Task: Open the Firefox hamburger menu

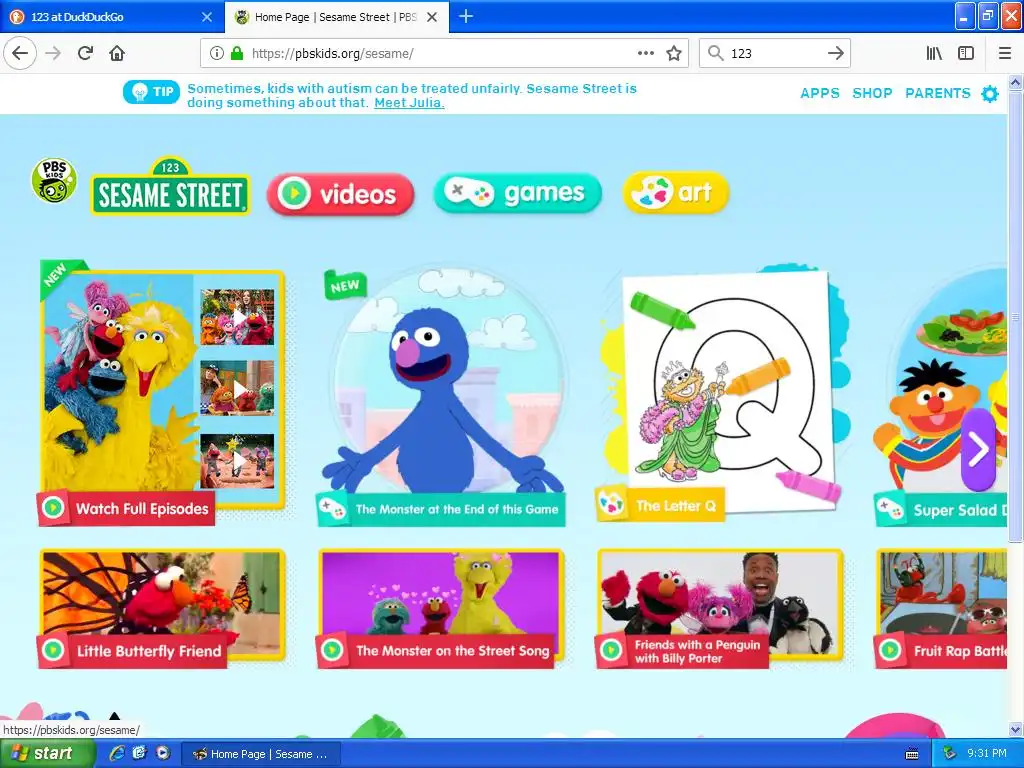Action: coord(1005,54)
